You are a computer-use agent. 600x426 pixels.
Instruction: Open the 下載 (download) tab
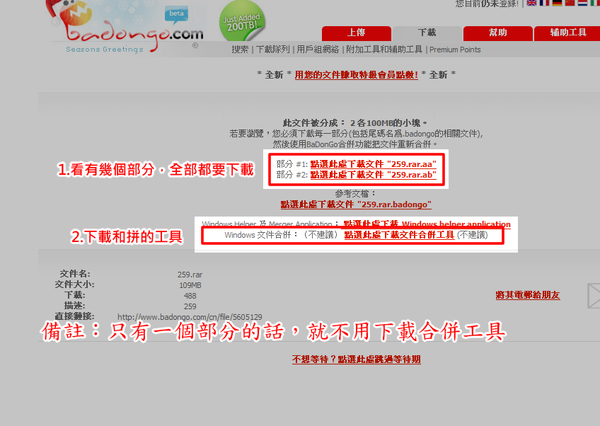click(x=427, y=33)
